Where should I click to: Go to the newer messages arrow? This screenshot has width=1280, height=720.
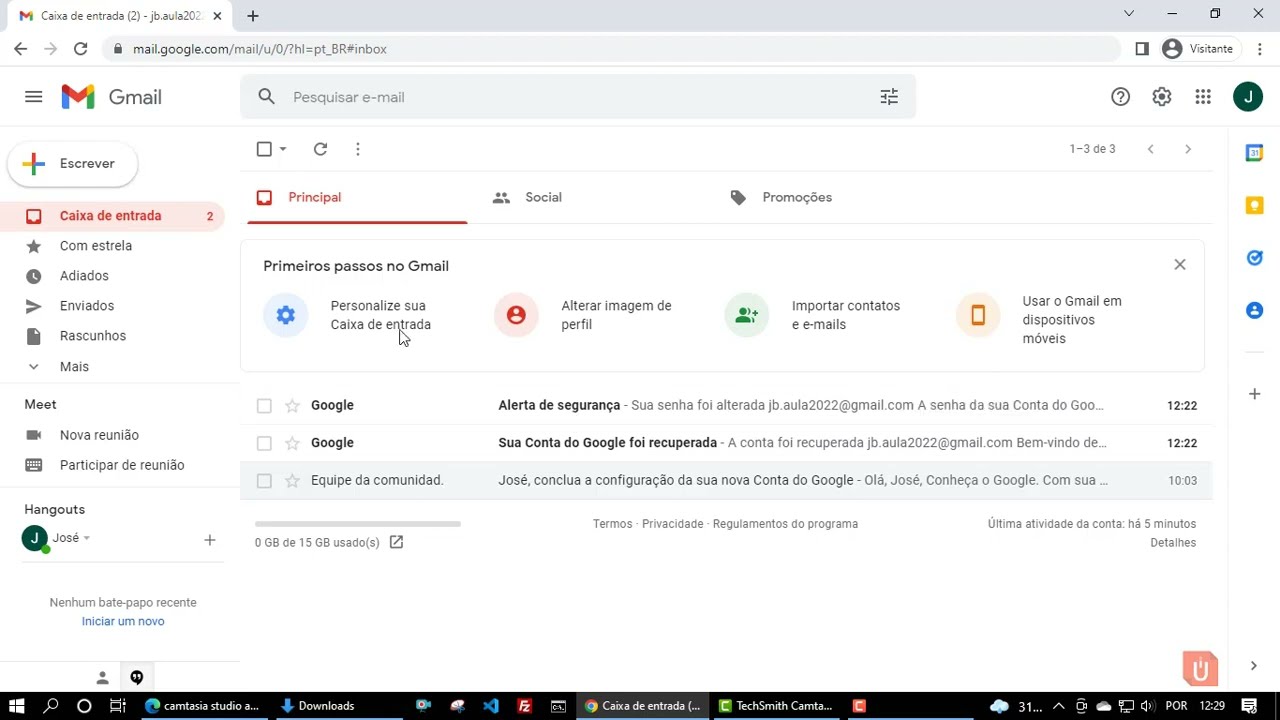[x=1150, y=149]
